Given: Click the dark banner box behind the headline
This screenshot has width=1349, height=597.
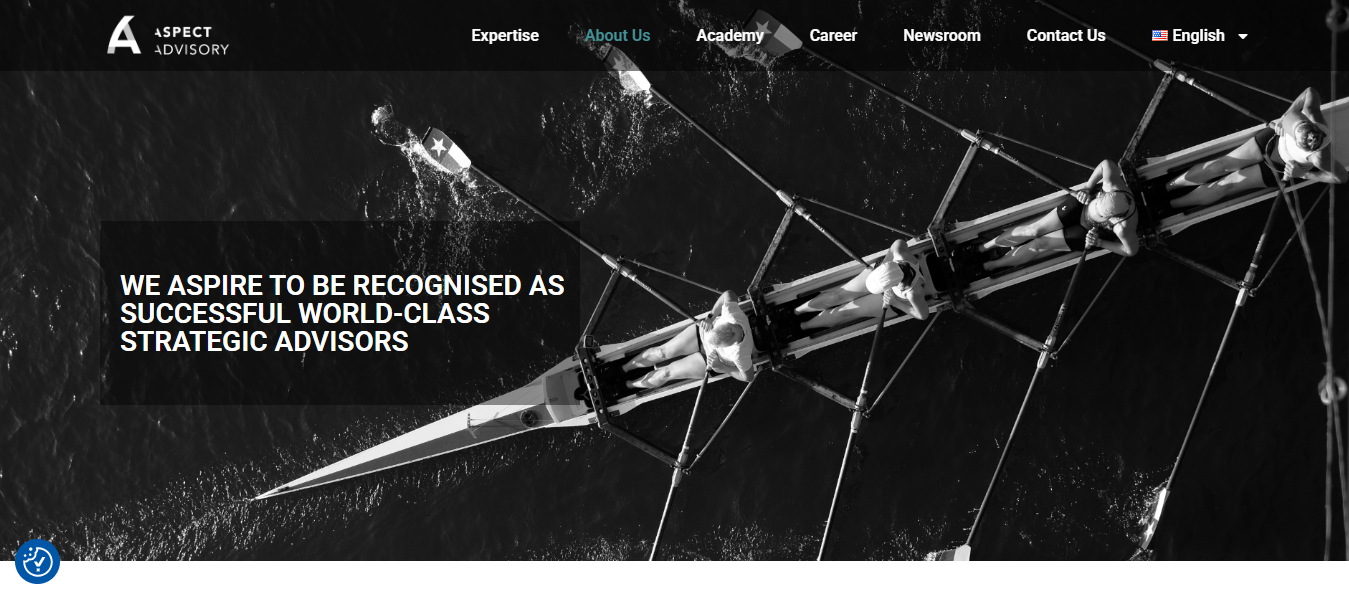Looking at the screenshot, I should click(x=340, y=312).
